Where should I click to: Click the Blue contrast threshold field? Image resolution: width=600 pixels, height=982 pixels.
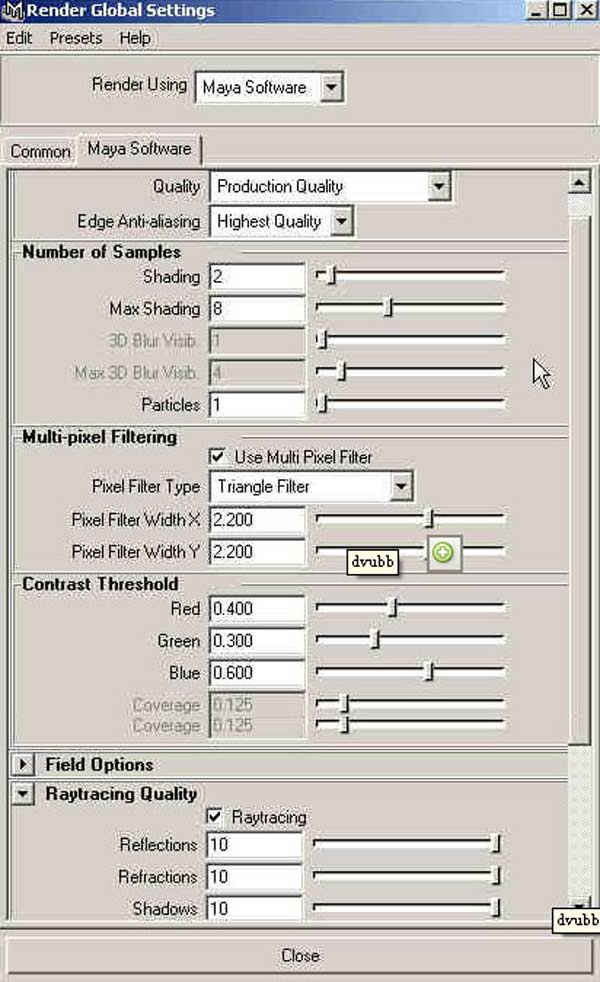(257, 673)
